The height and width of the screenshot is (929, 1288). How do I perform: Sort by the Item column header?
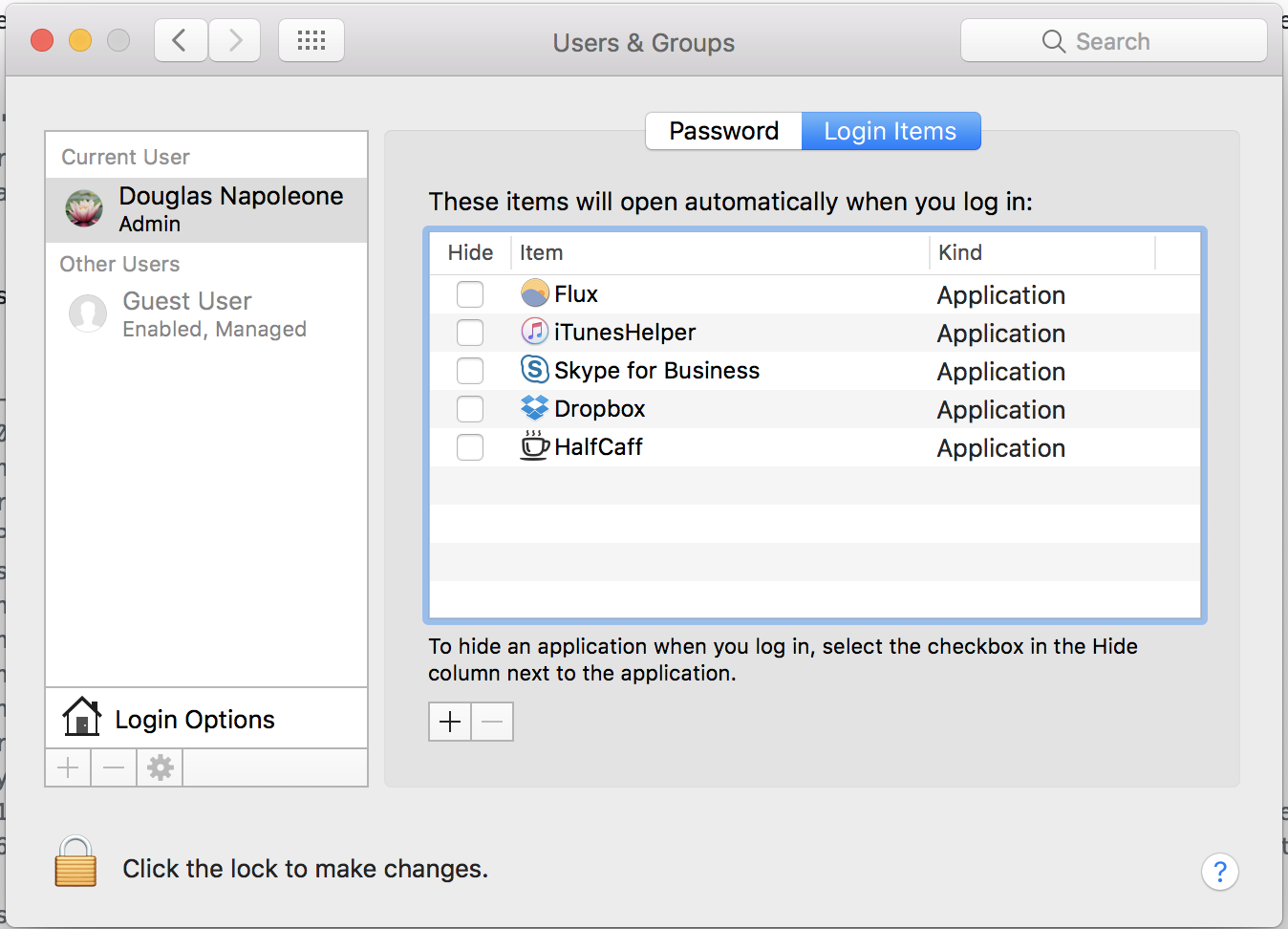(719, 252)
